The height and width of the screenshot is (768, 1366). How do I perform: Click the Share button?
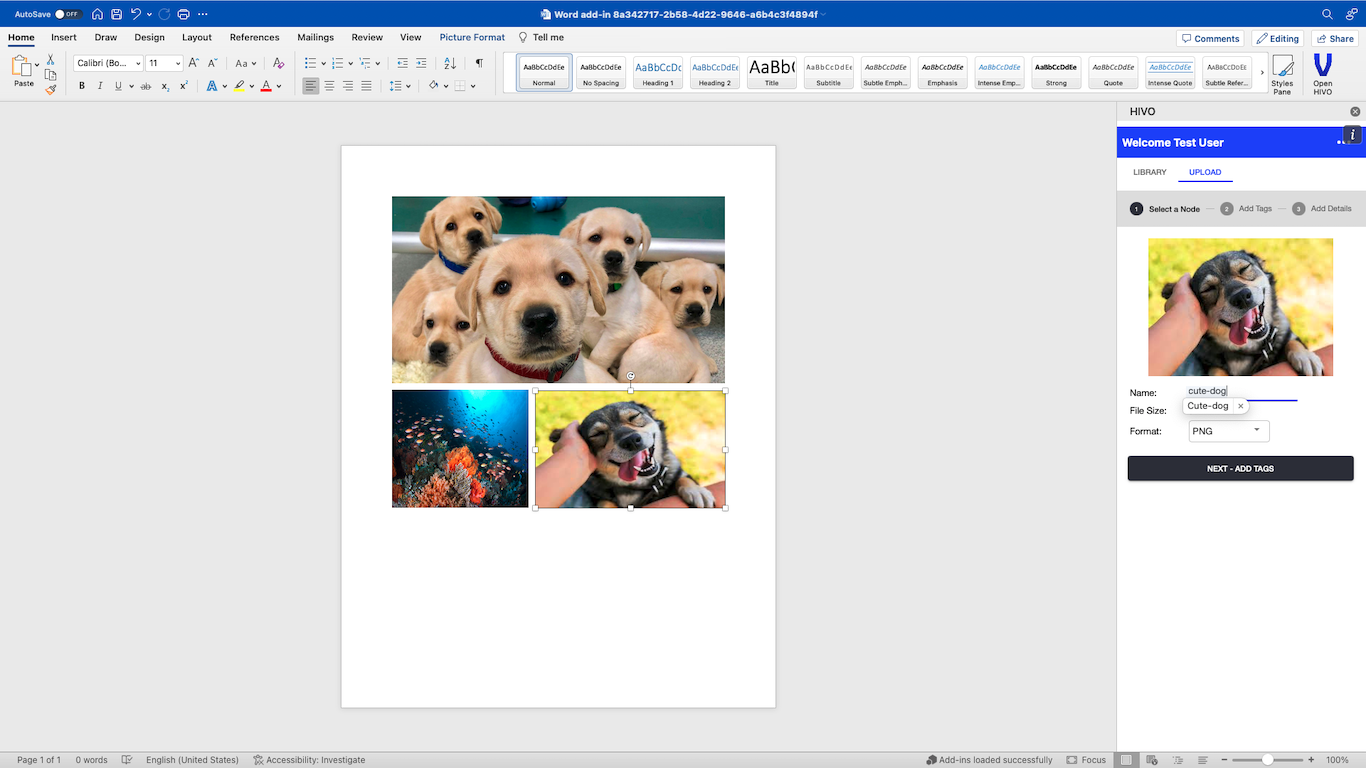pyautogui.click(x=1335, y=38)
